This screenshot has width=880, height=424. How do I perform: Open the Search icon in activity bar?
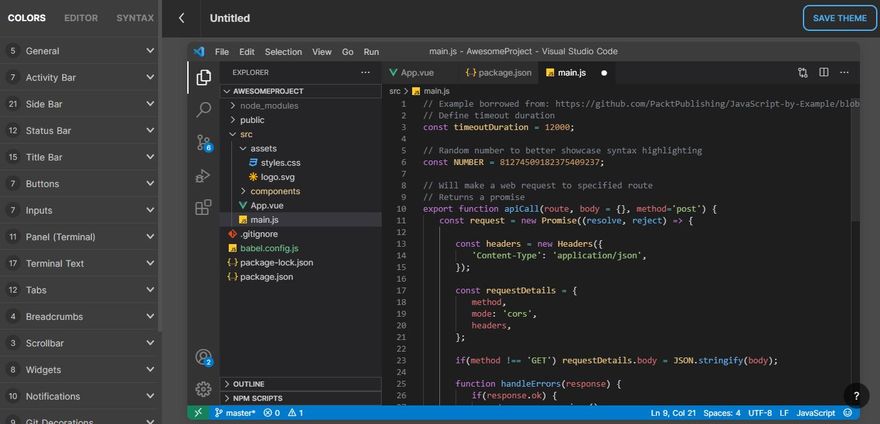pyautogui.click(x=204, y=109)
